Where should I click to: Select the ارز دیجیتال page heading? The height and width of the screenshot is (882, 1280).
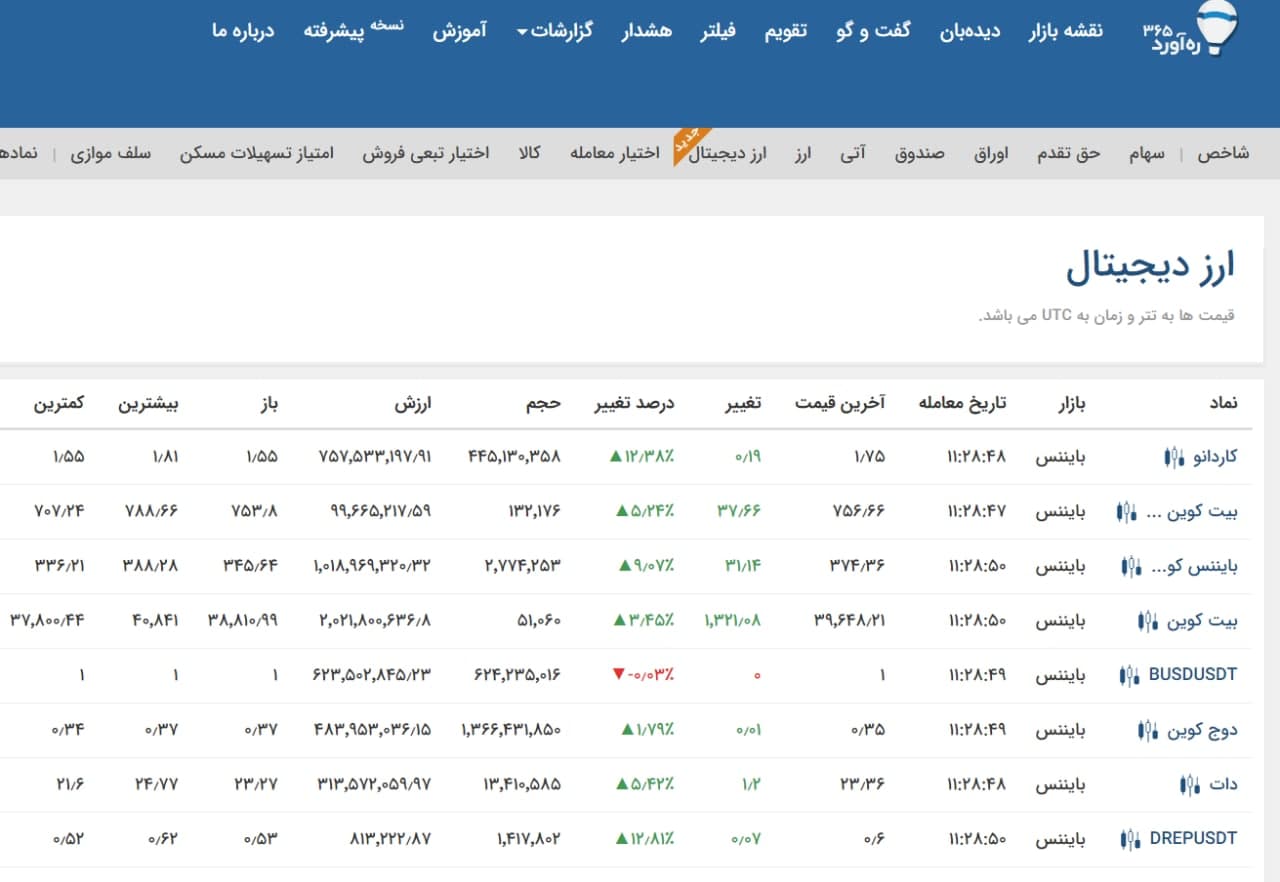click(1150, 267)
